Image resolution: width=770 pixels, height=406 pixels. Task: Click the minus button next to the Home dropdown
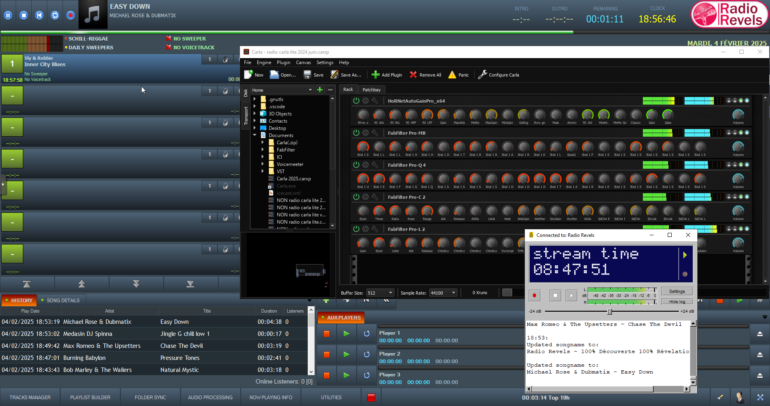coord(330,90)
